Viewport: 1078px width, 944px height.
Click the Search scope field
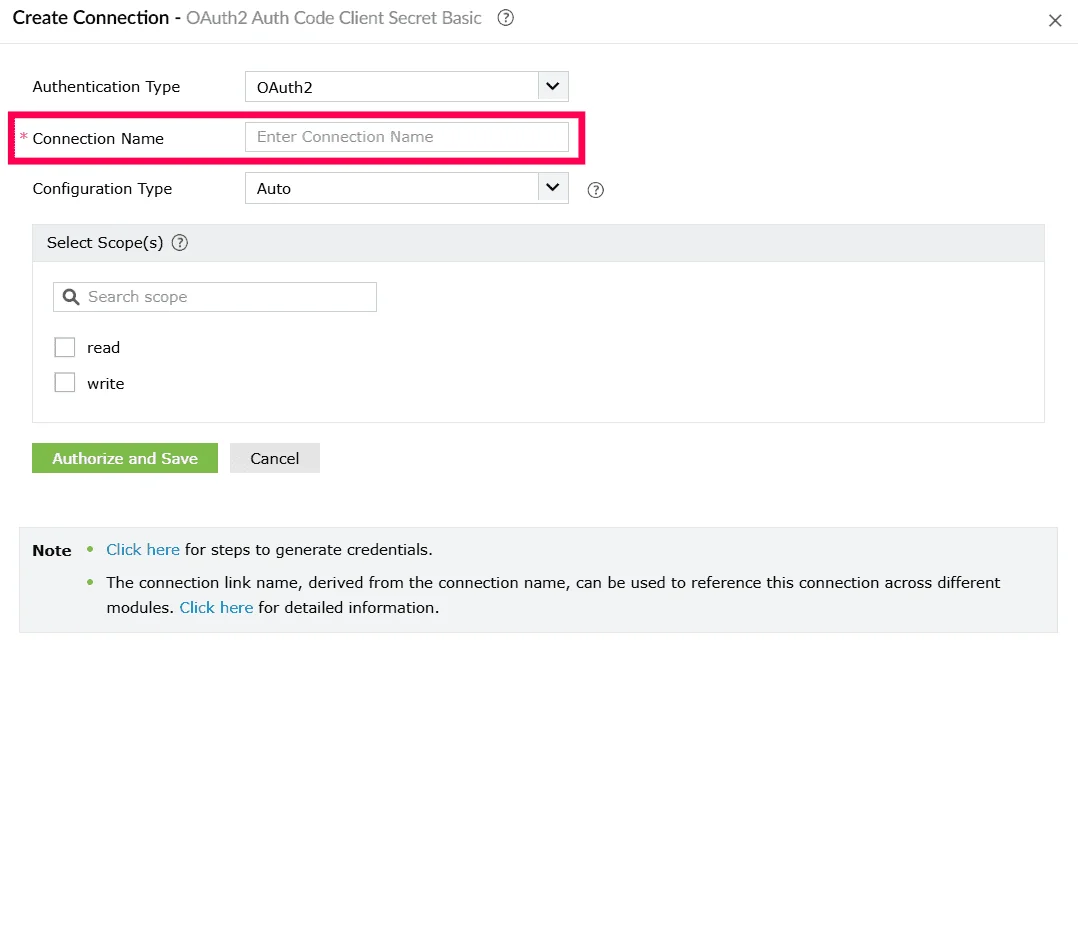[214, 297]
